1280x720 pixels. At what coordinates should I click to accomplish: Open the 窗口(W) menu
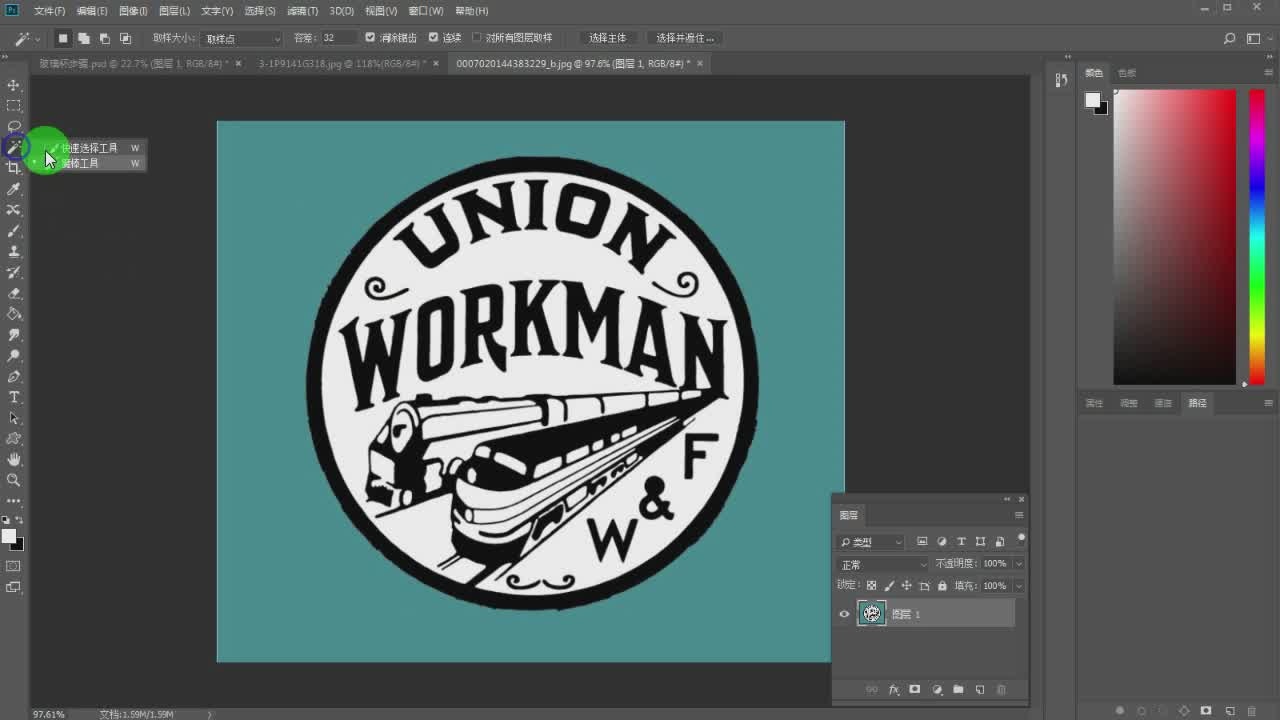click(426, 11)
